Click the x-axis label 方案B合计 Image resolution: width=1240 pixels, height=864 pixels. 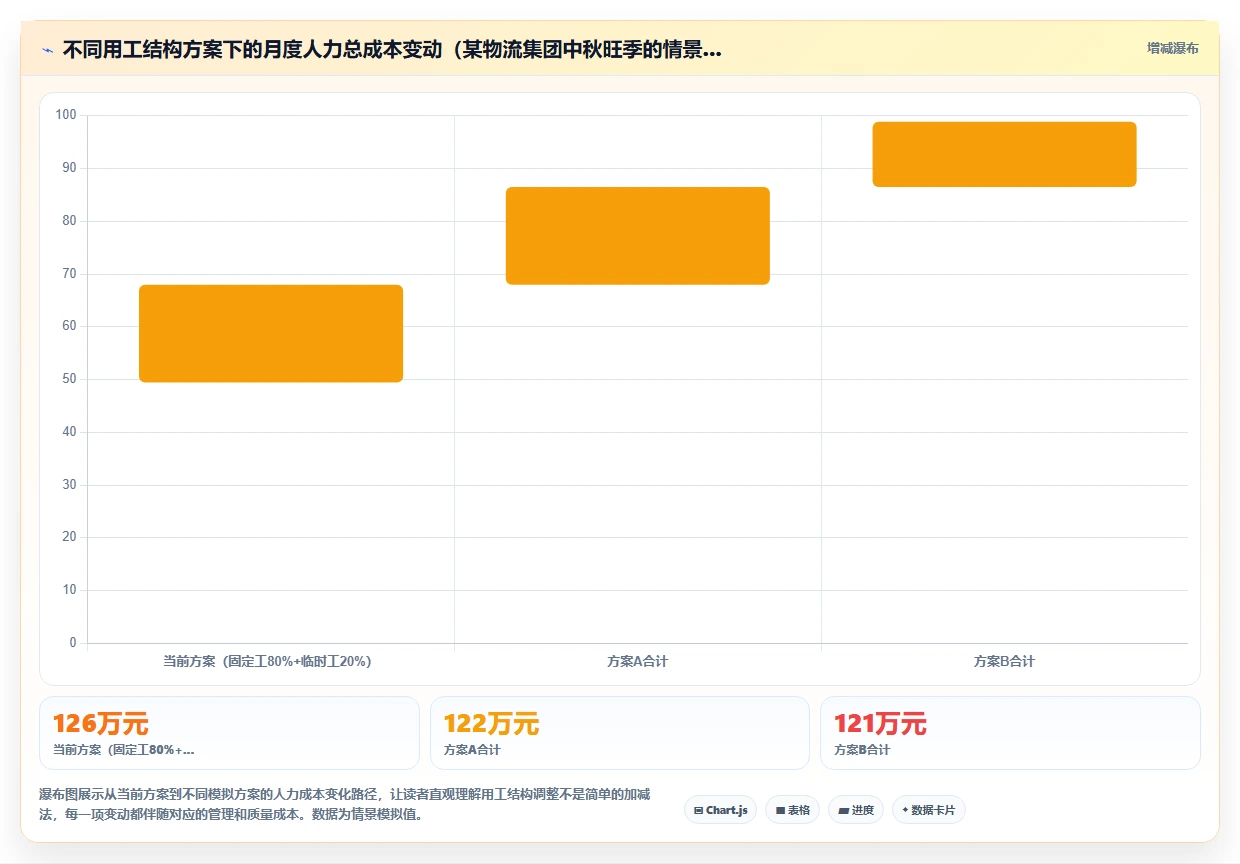coord(1004,661)
